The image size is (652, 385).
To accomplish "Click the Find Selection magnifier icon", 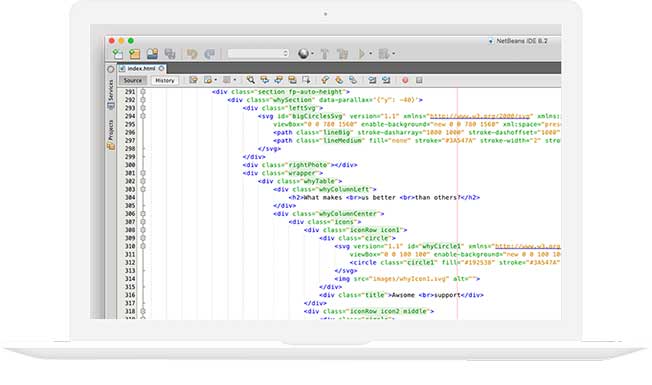I will tap(250, 80).
